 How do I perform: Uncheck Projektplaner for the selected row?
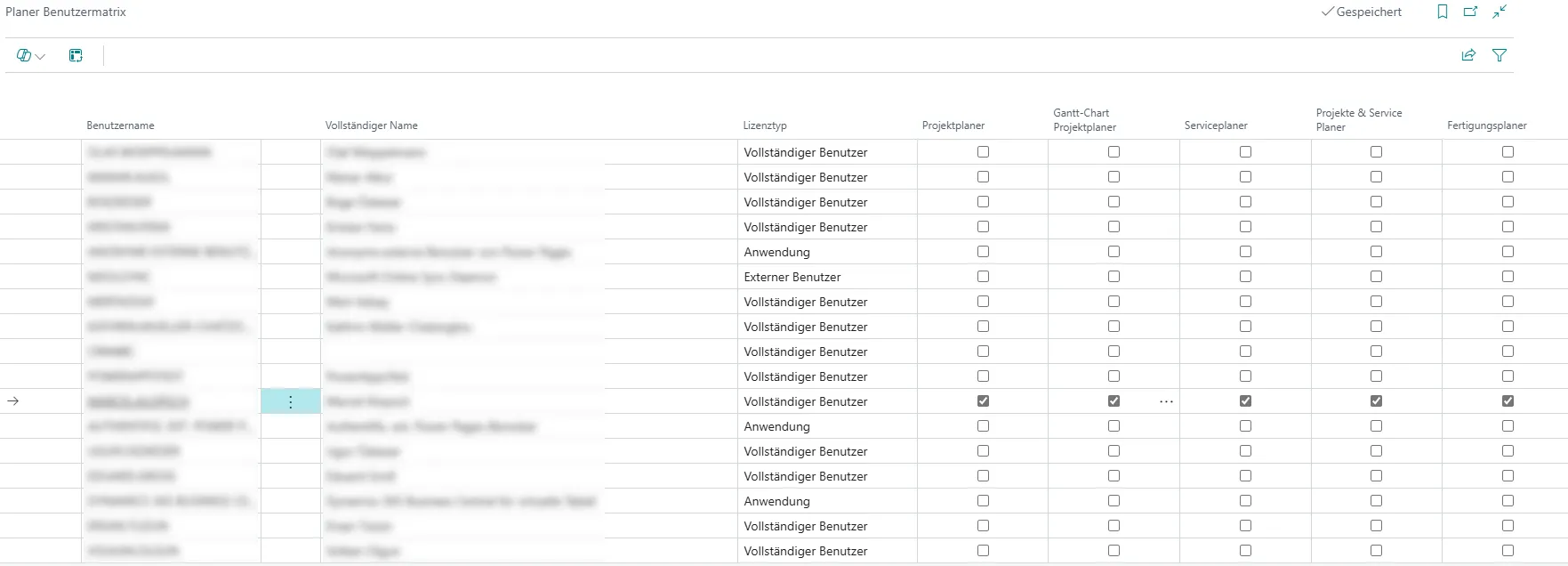click(x=983, y=401)
